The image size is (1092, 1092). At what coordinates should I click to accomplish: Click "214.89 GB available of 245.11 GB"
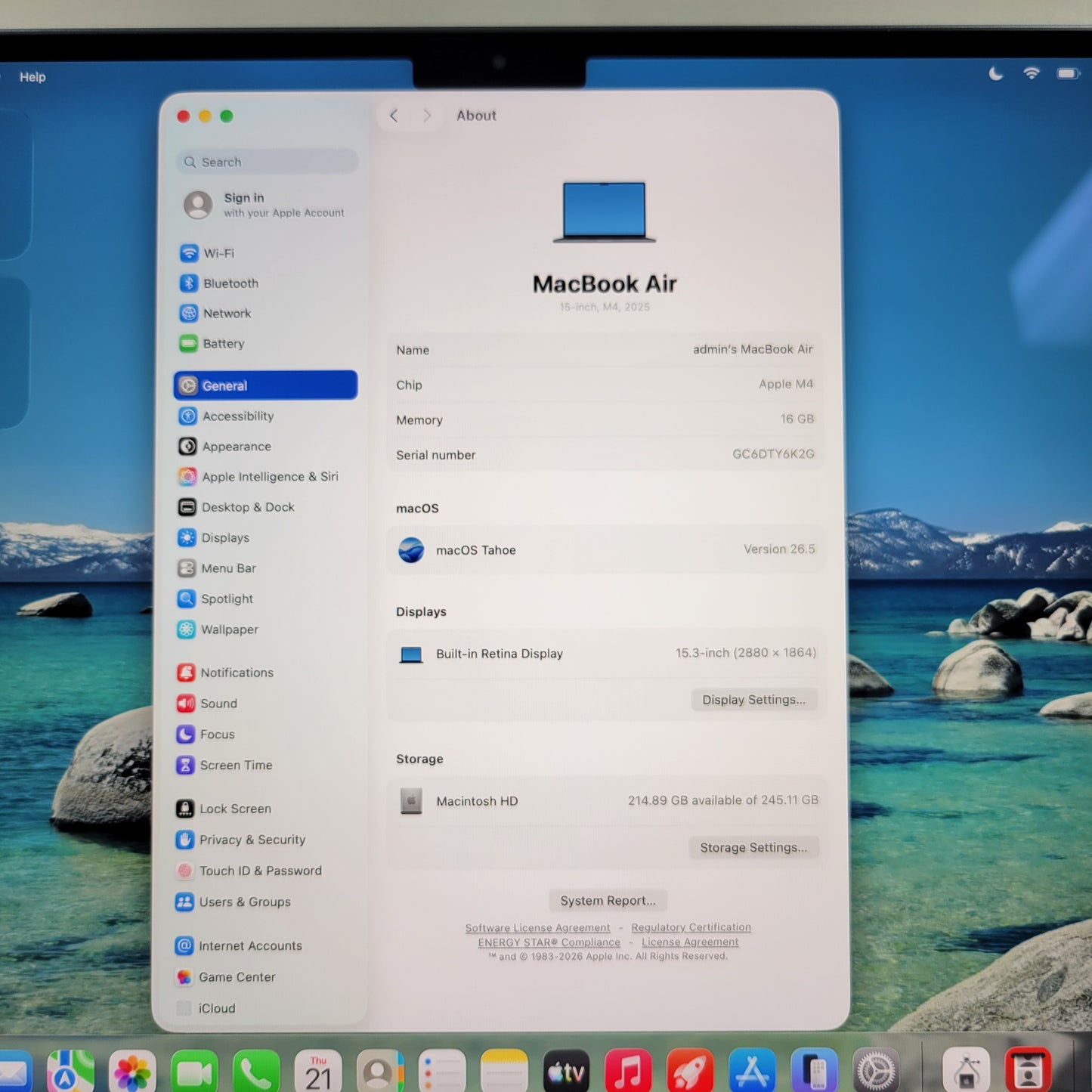click(x=723, y=800)
